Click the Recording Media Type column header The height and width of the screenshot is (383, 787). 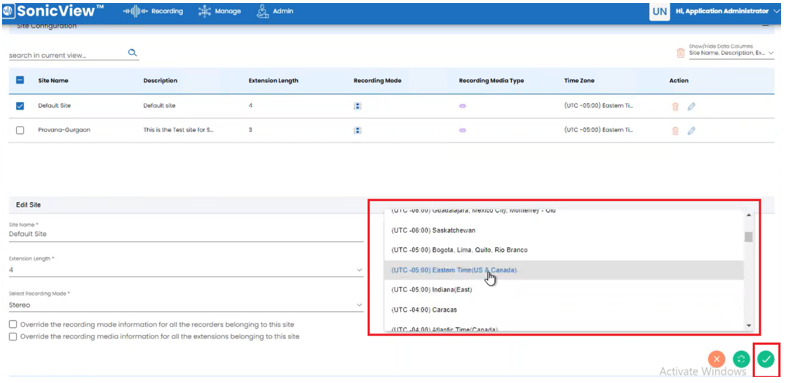(x=491, y=80)
